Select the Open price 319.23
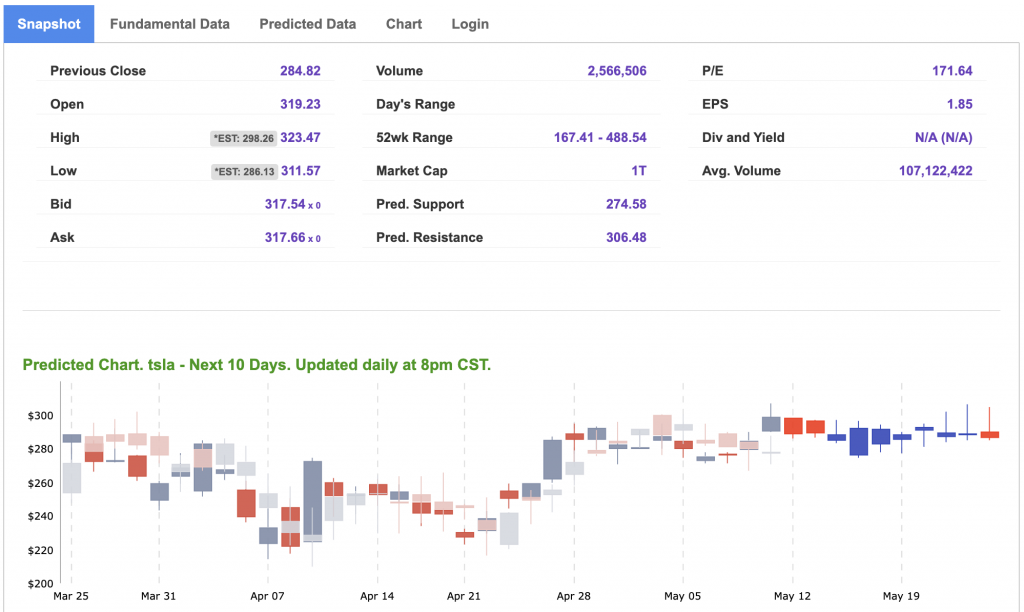Screen dimensions: 1024x612 tap(300, 104)
